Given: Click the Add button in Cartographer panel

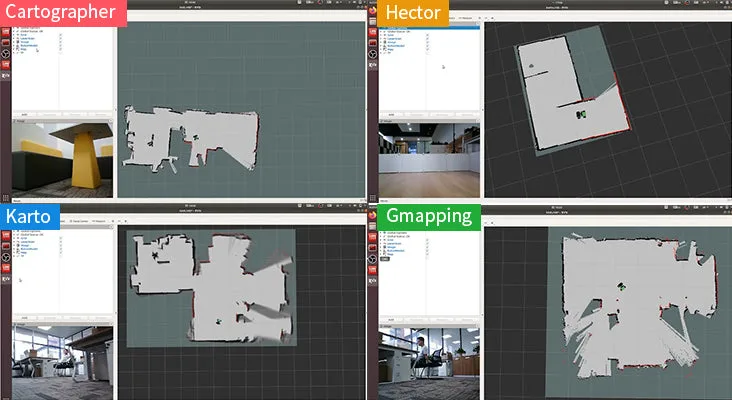Looking at the screenshot, I should coord(25,114).
